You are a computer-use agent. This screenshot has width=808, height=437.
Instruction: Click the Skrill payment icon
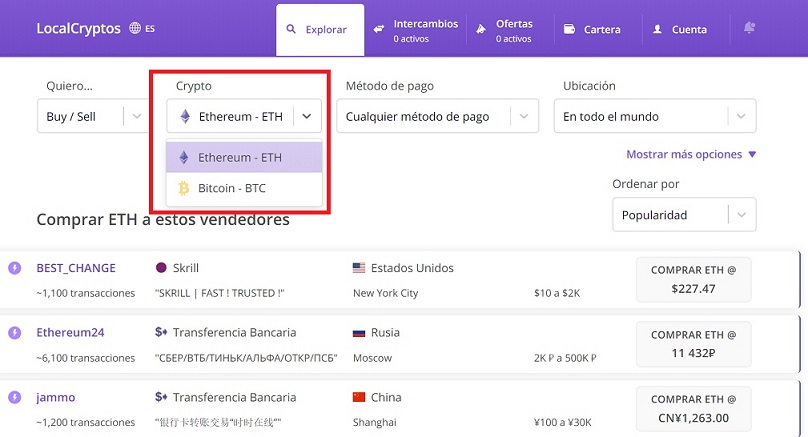(x=161, y=267)
